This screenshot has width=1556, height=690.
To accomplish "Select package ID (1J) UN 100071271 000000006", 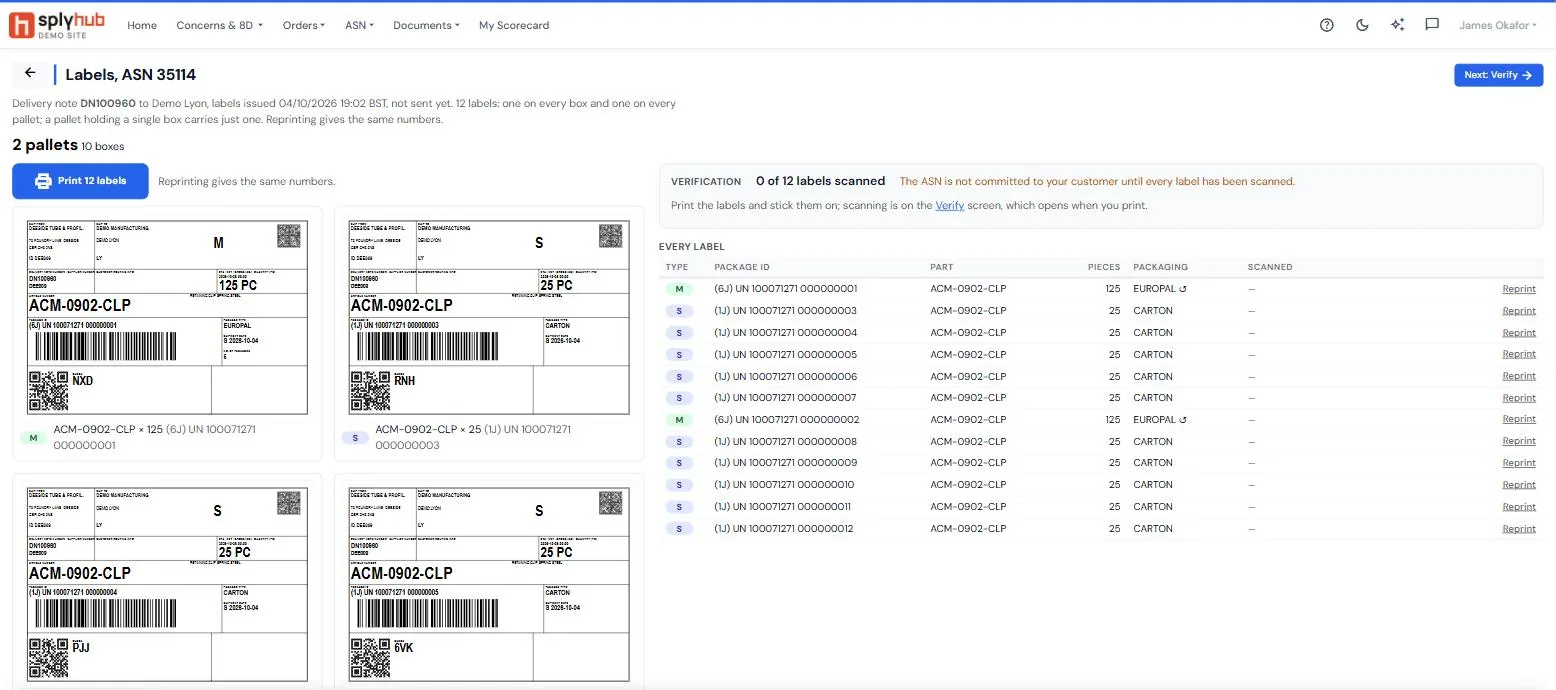I will (x=786, y=376).
